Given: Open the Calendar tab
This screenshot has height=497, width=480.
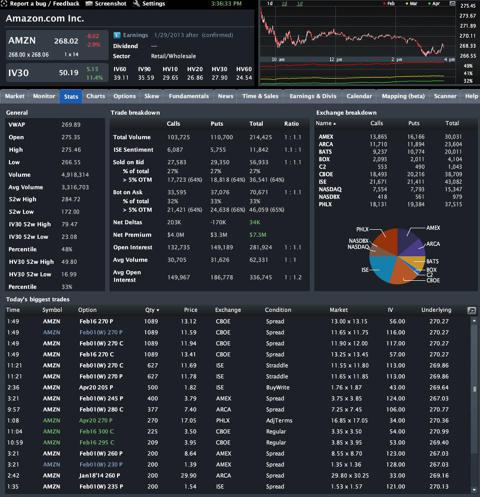Looking at the screenshot, I should click(359, 96).
